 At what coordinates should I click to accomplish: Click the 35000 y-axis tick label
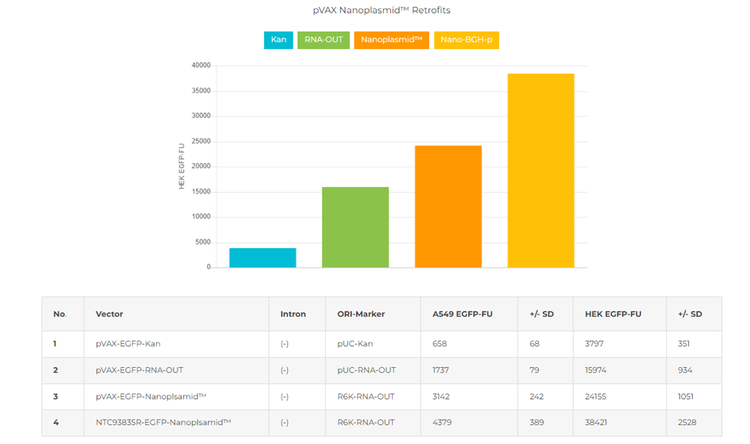201,91
